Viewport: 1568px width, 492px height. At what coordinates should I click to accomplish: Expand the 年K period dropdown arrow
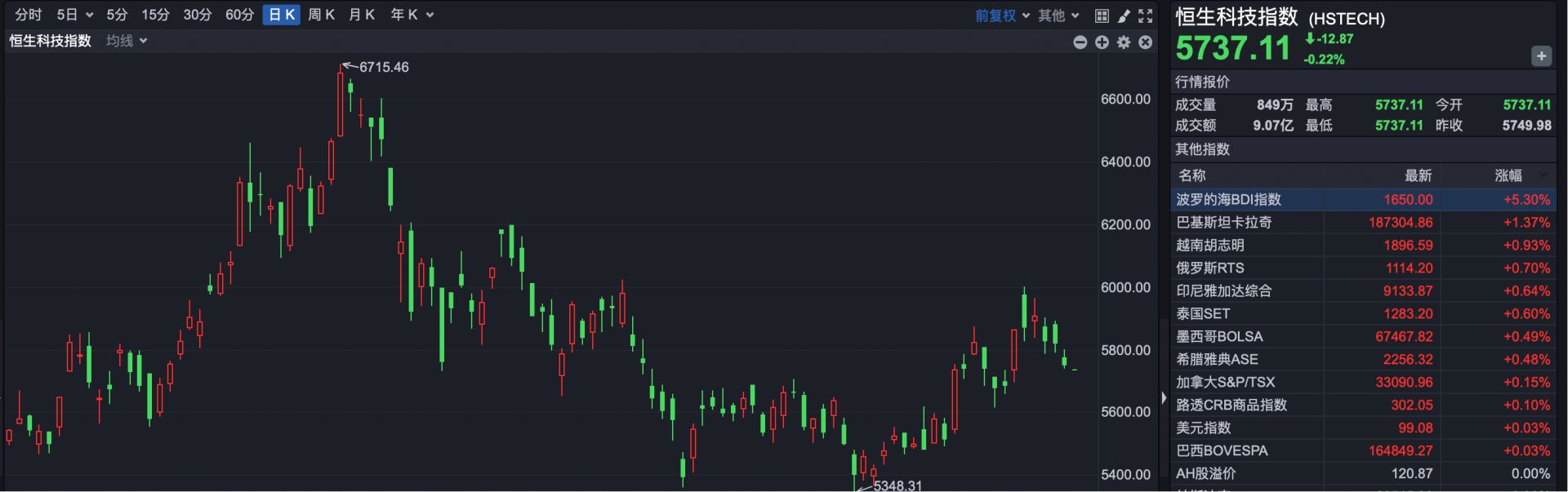(430, 15)
